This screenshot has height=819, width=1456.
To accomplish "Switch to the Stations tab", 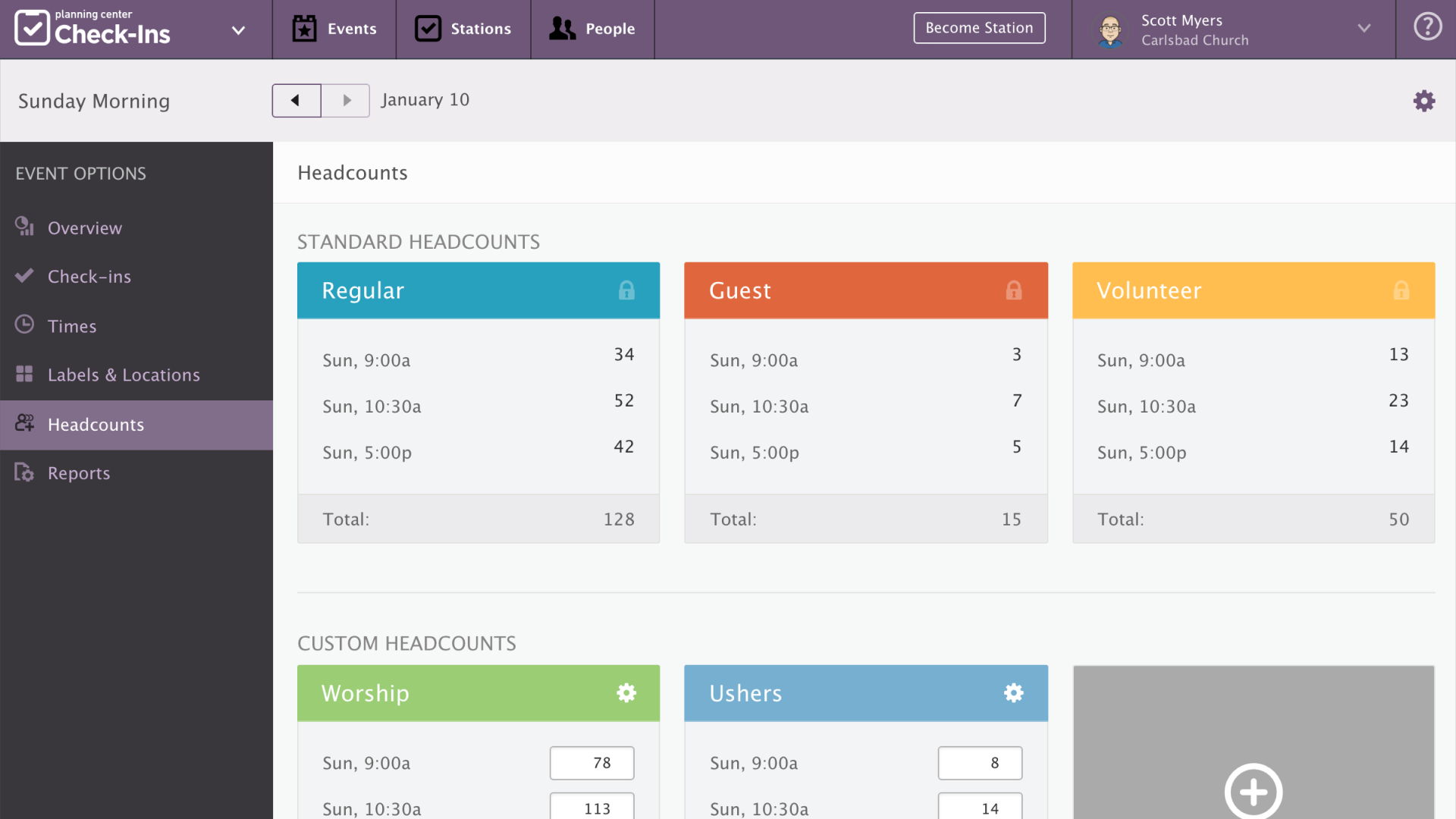I will coord(463,29).
